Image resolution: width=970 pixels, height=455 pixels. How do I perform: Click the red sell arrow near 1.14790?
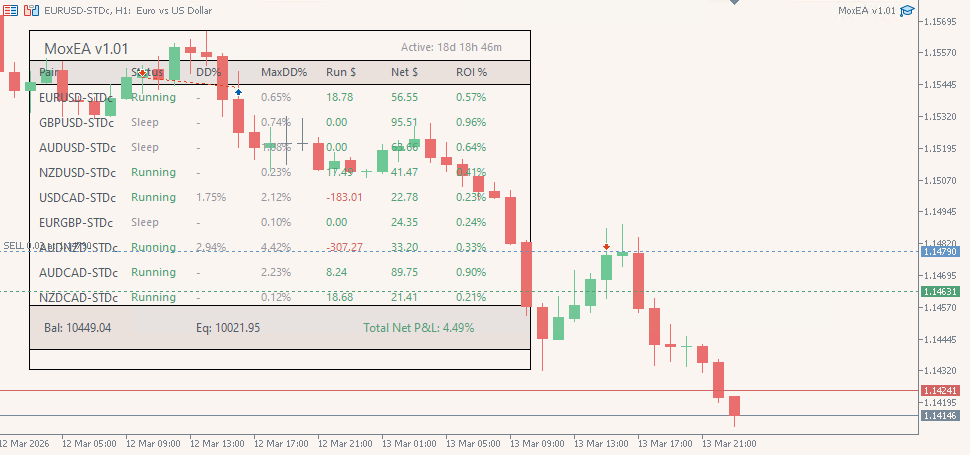pyautogui.click(x=606, y=246)
